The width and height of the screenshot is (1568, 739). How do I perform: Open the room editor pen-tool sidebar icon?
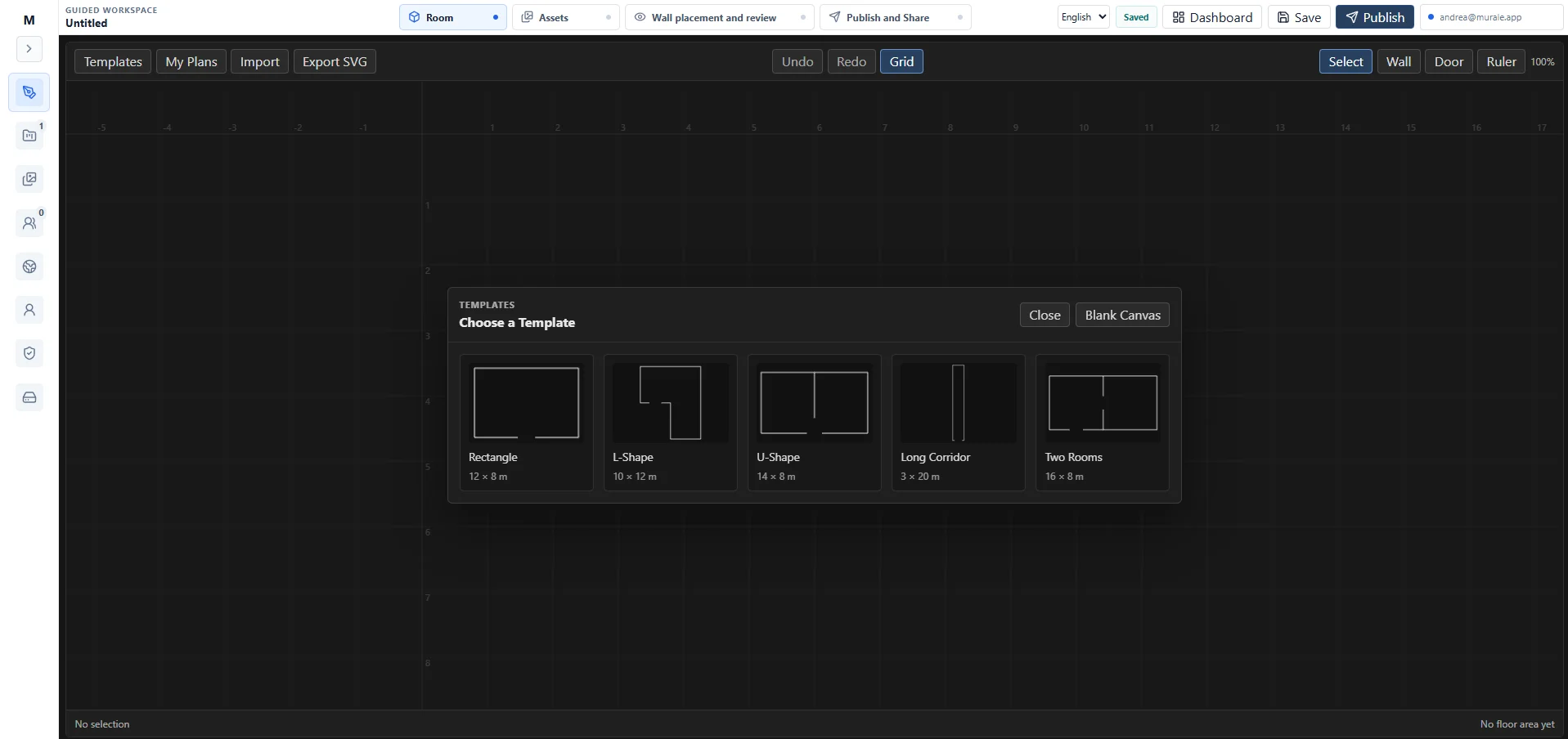(29, 92)
